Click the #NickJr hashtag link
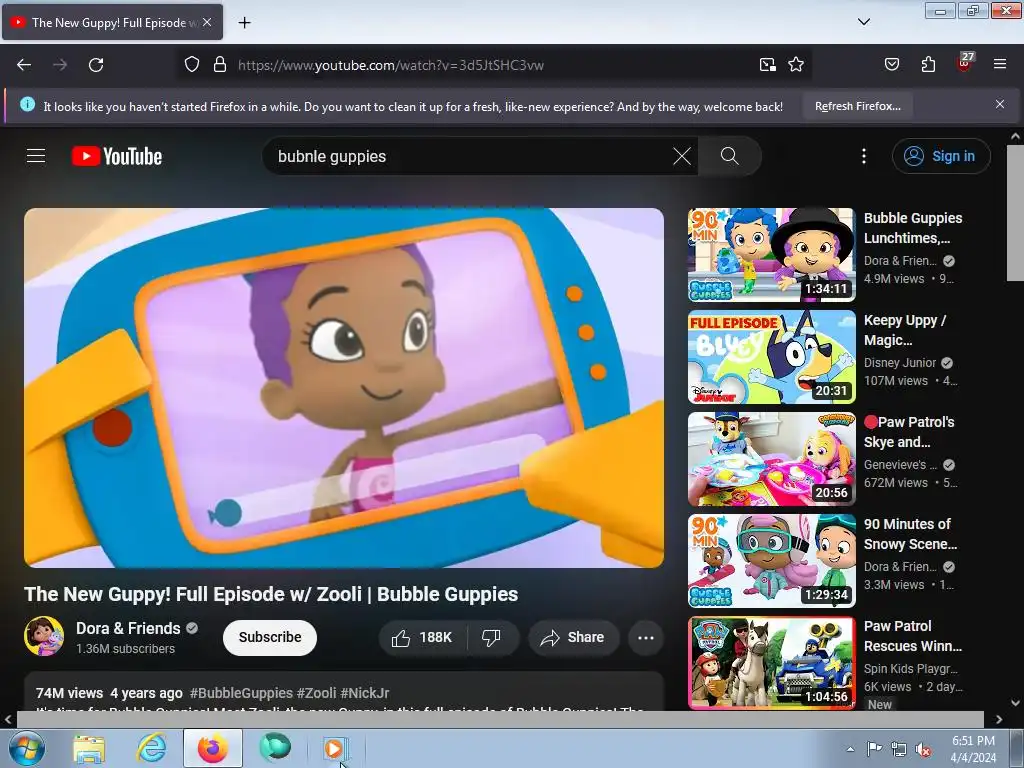 point(364,693)
